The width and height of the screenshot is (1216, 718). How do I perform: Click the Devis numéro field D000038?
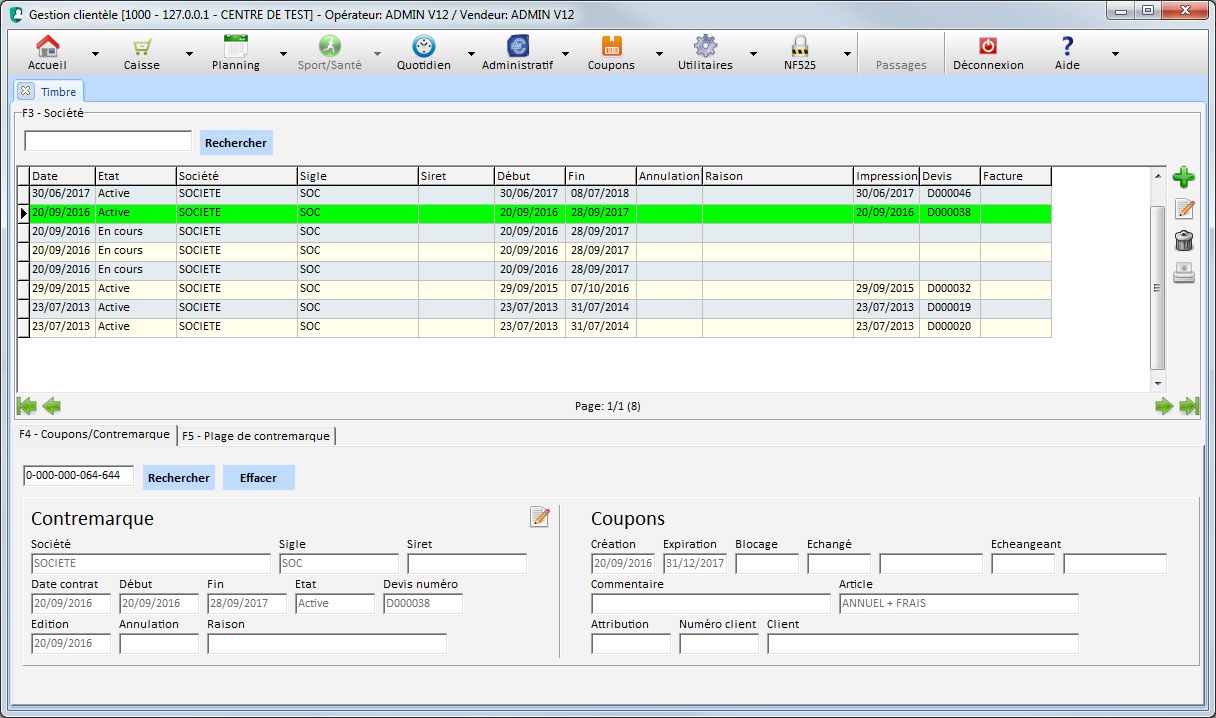click(x=423, y=603)
